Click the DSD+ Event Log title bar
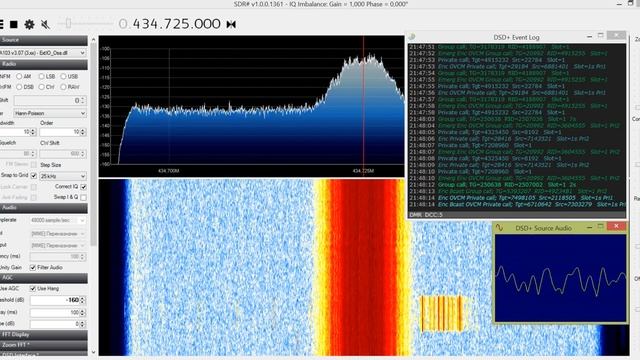Screen dimensions: 640x360 click(x=516, y=37)
